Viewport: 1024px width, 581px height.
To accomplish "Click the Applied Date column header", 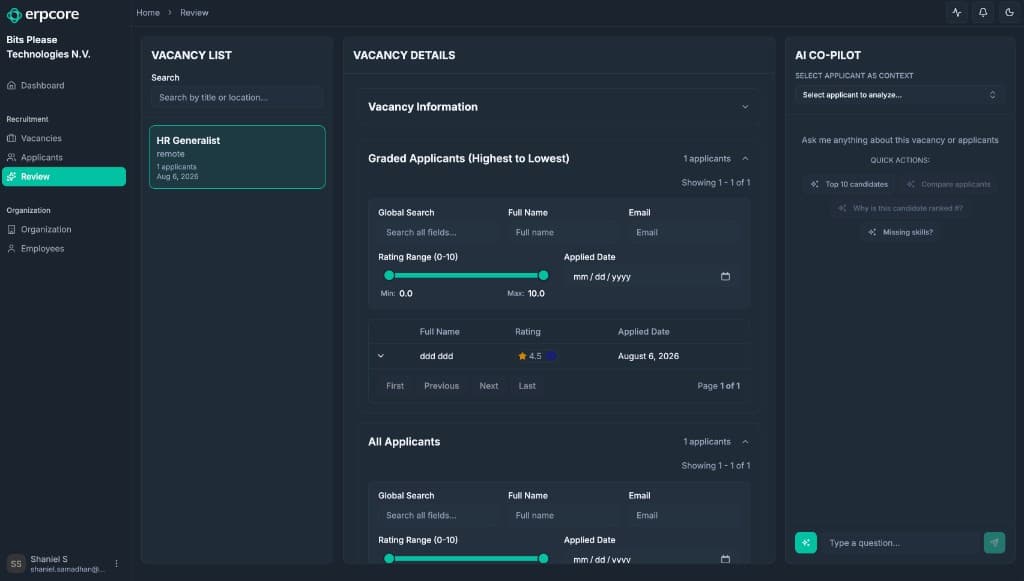I will [643, 332].
